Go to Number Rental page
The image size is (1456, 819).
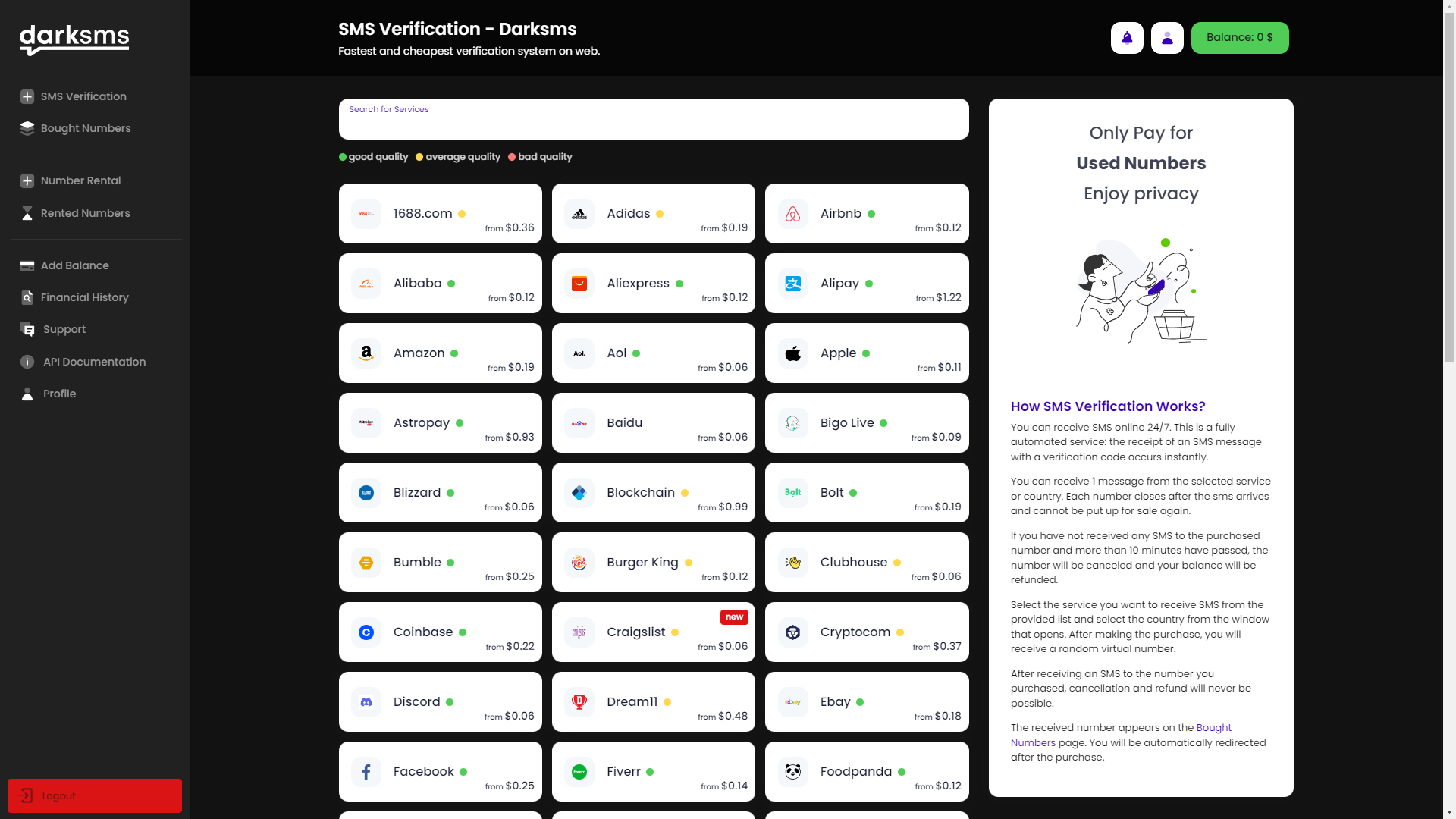(x=80, y=180)
